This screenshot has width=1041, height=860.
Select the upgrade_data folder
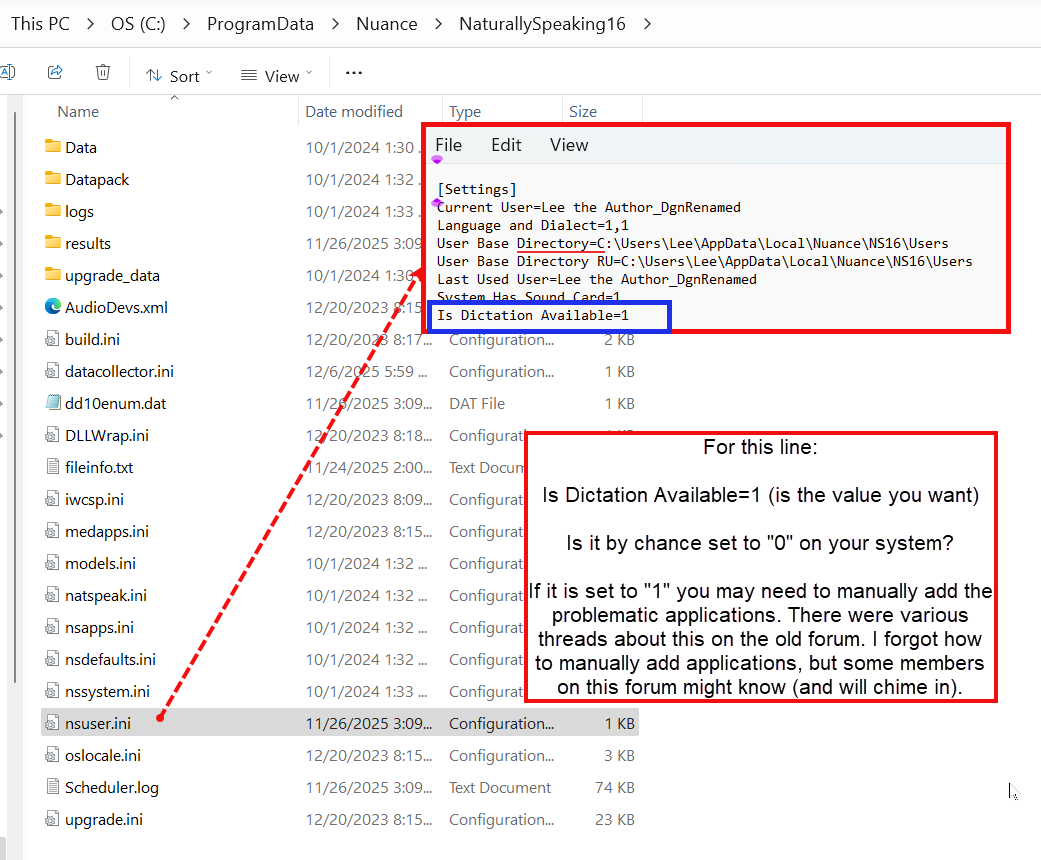click(x=112, y=275)
